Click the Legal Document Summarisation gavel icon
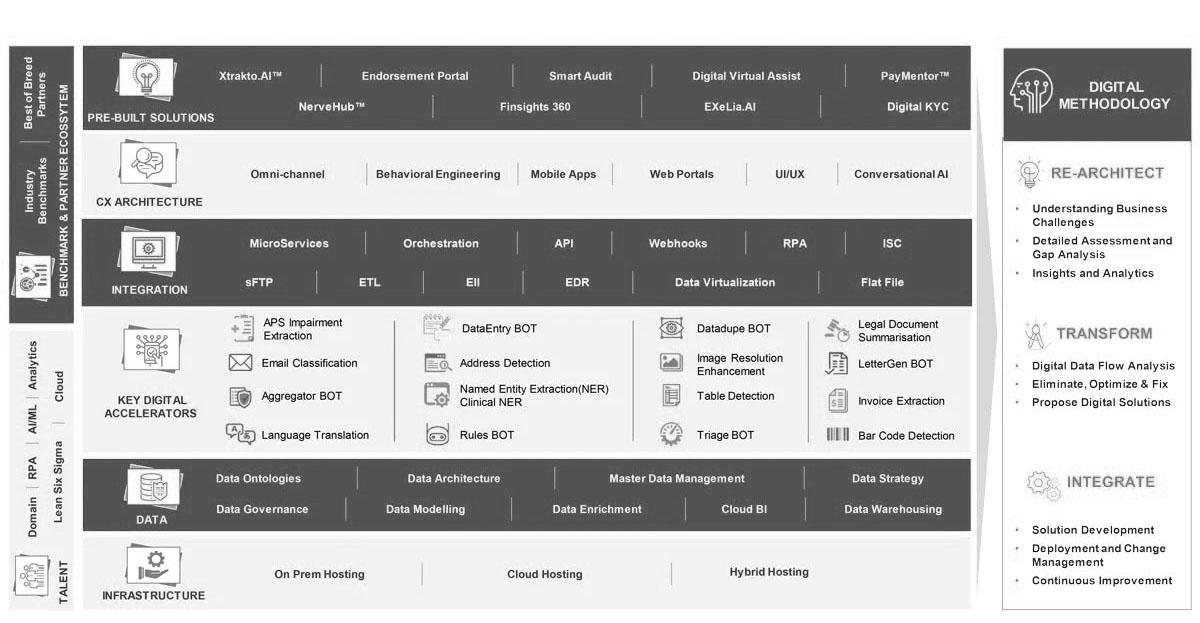 click(x=836, y=329)
